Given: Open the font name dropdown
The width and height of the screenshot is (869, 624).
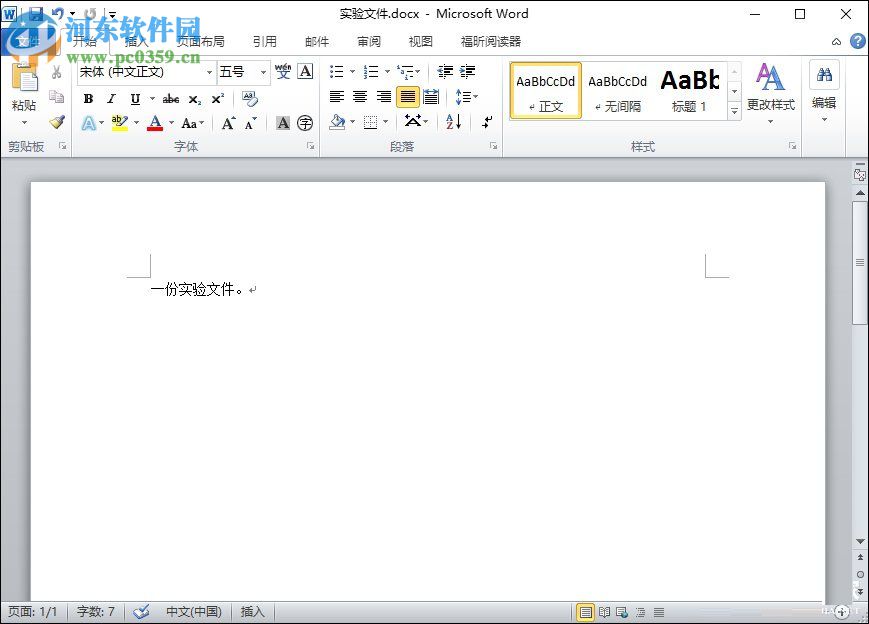Looking at the screenshot, I should pos(208,72).
